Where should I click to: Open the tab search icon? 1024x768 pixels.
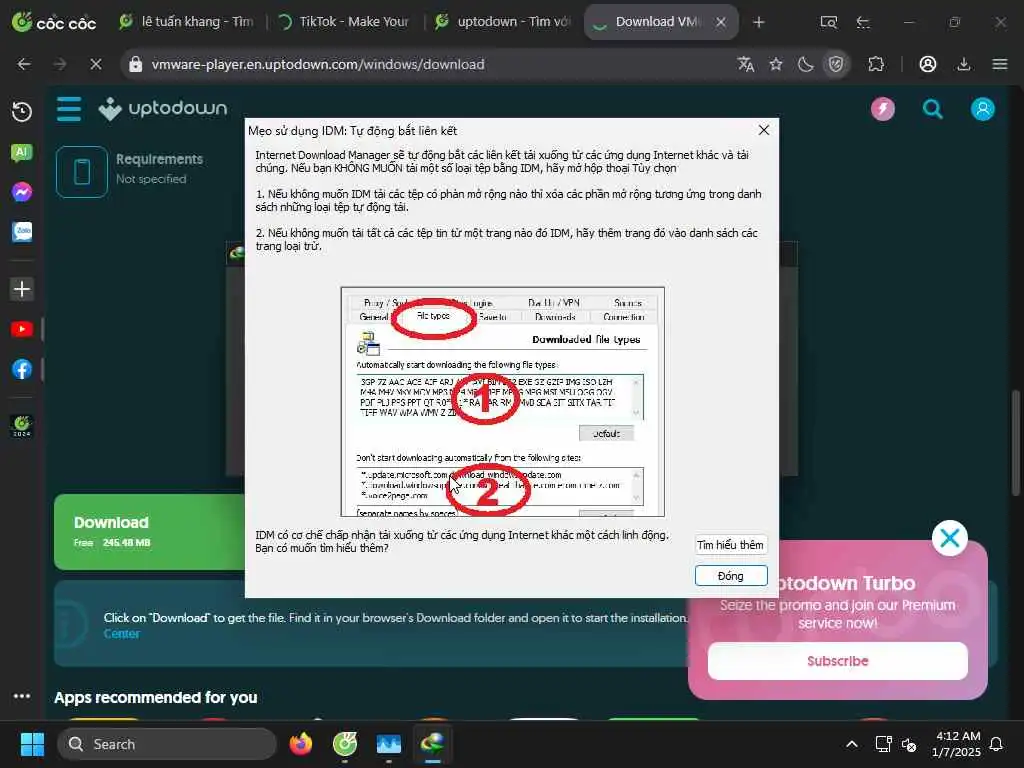pyautogui.click(x=828, y=22)
